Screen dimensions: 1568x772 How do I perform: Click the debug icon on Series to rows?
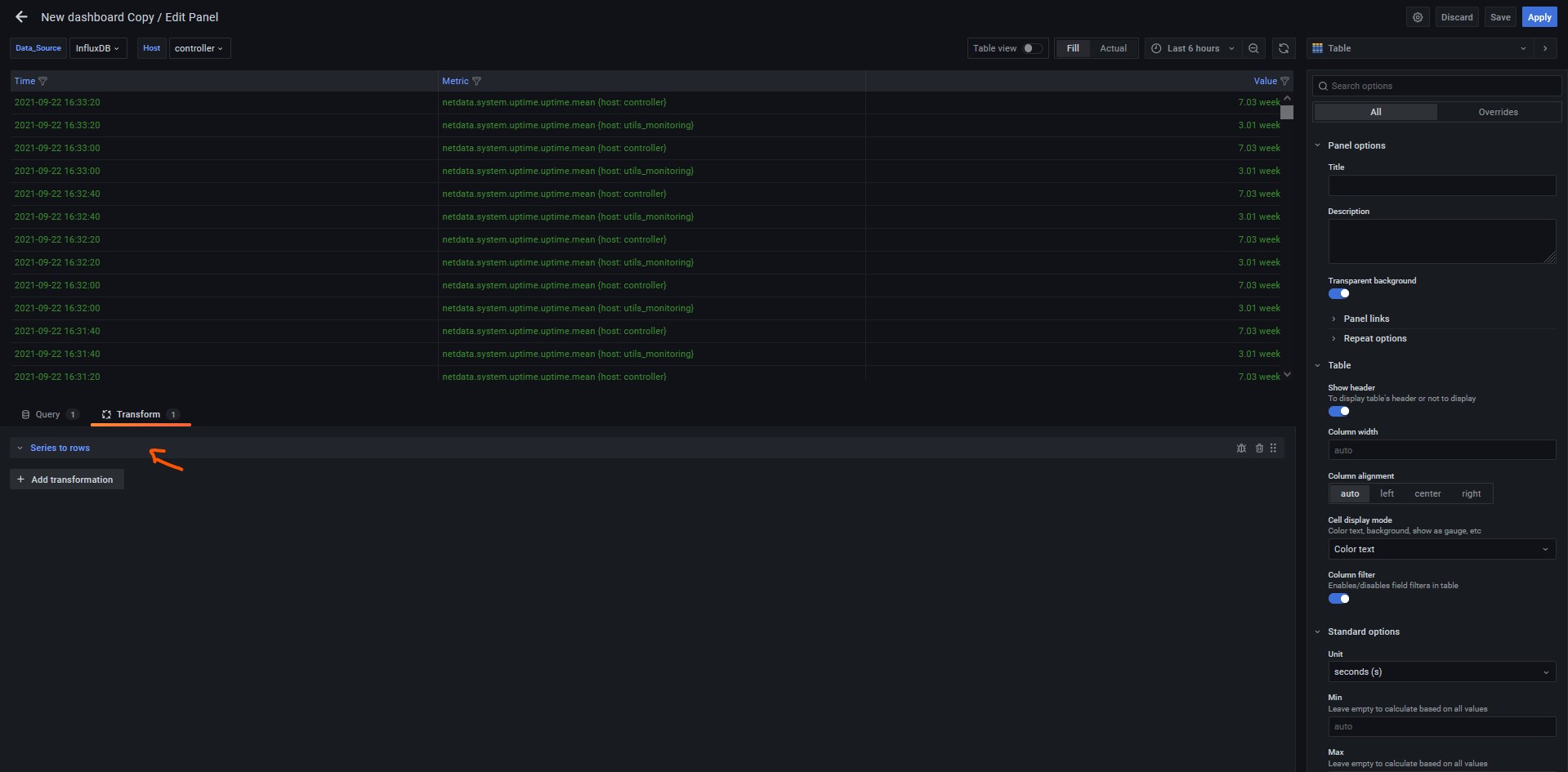pos(1241,448)
